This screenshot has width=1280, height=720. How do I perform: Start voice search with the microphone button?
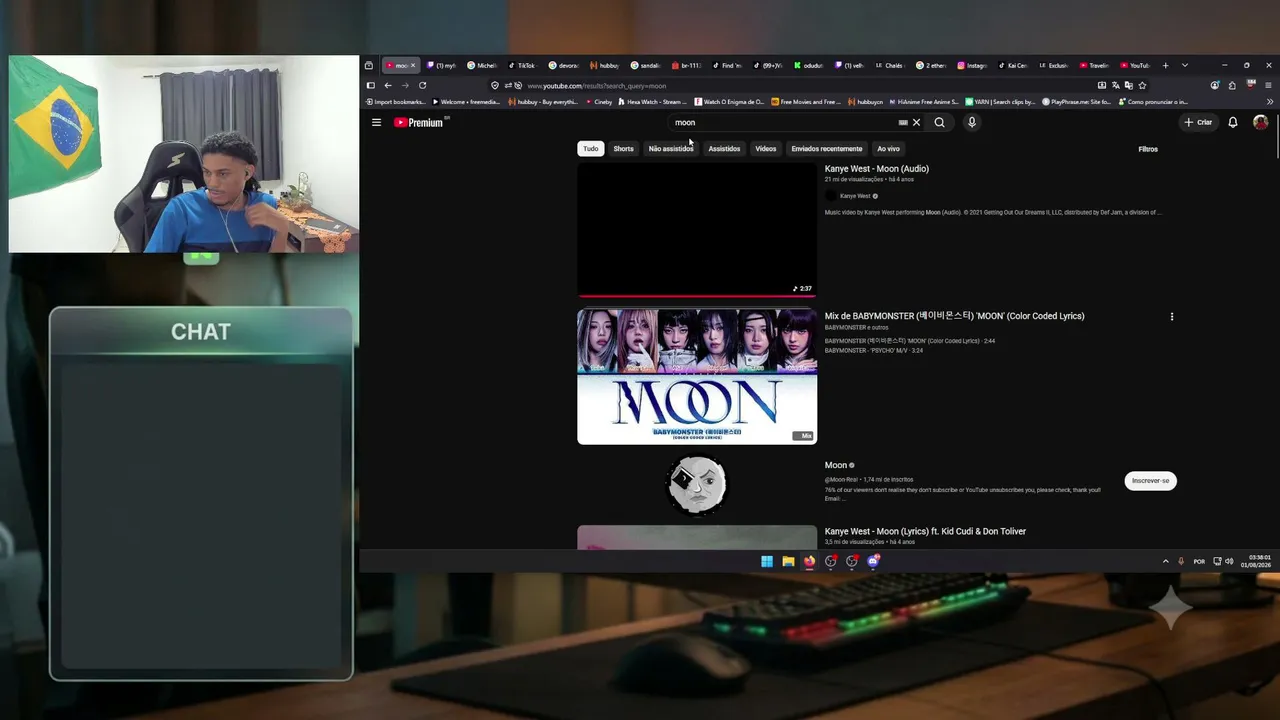point(971,122)
